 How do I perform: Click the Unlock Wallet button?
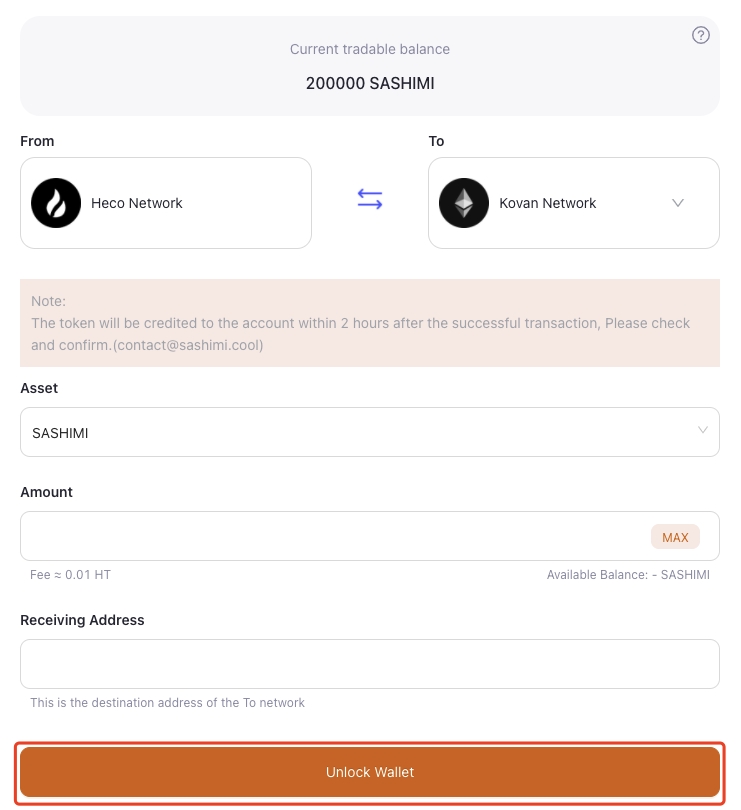pyautogui.click(x=370, y=772)
